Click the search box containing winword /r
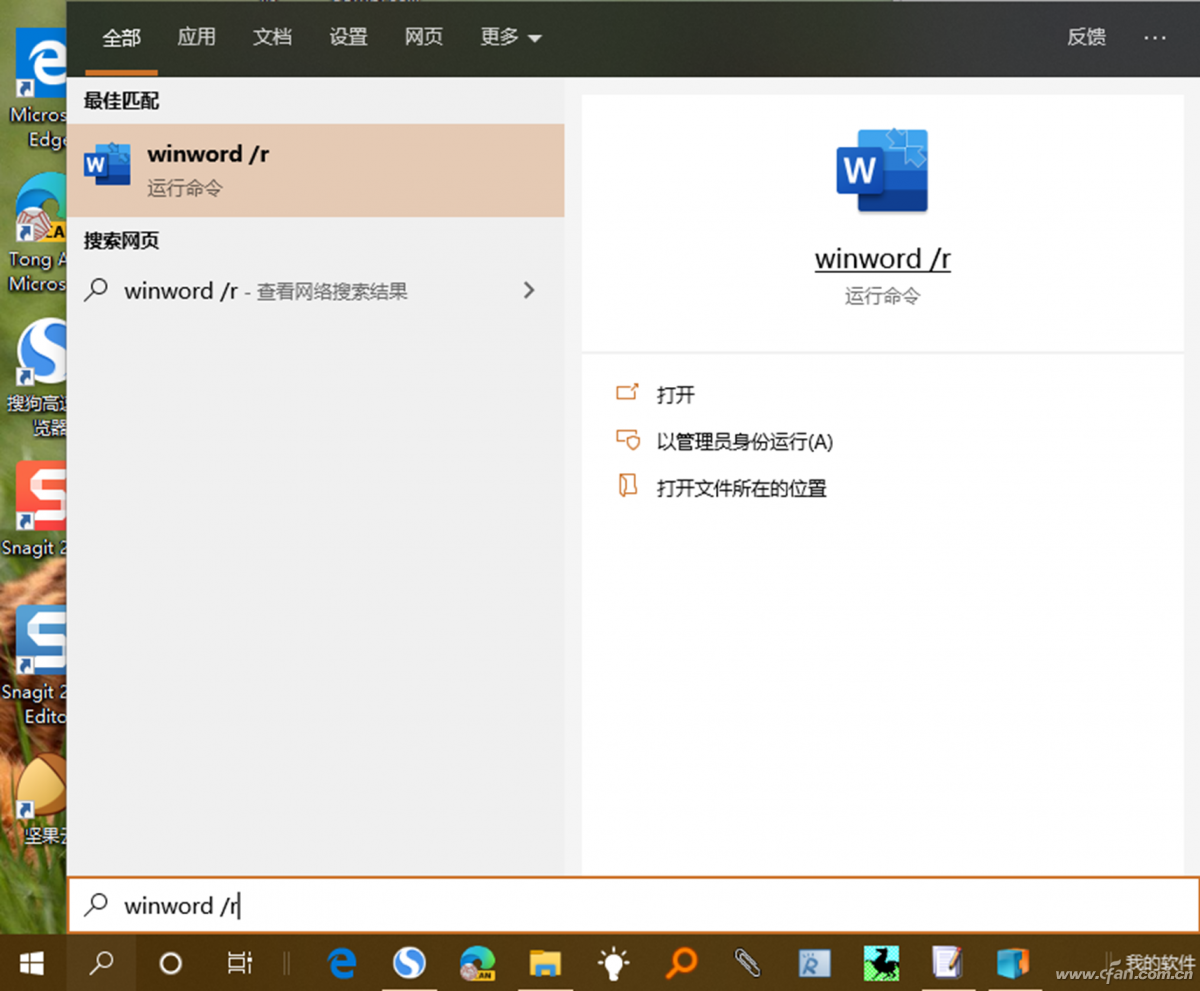This screenshot has width=1200, height=991. 632,906
